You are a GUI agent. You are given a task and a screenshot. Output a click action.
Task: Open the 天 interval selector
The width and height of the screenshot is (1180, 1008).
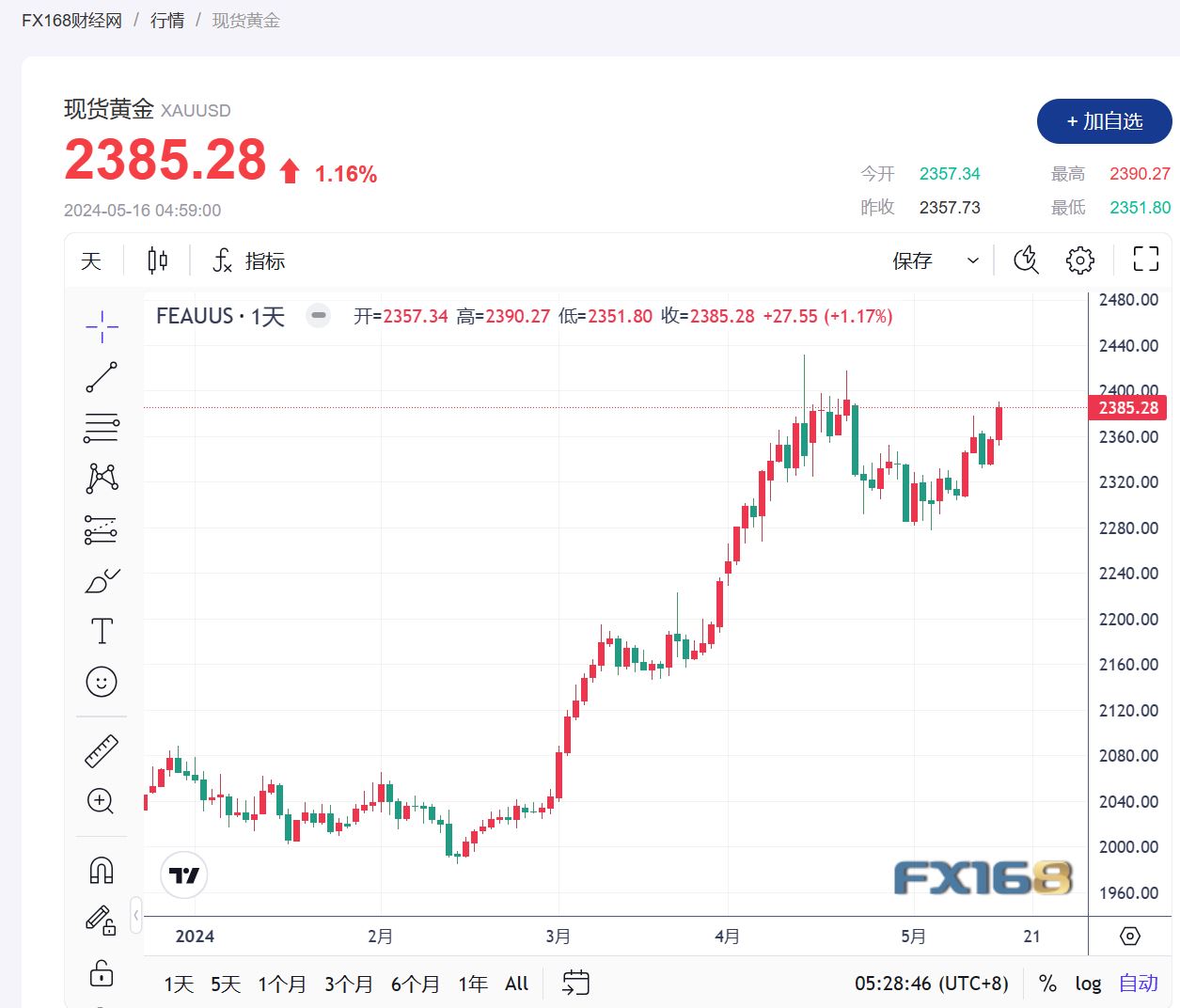[x=90, y=260]
